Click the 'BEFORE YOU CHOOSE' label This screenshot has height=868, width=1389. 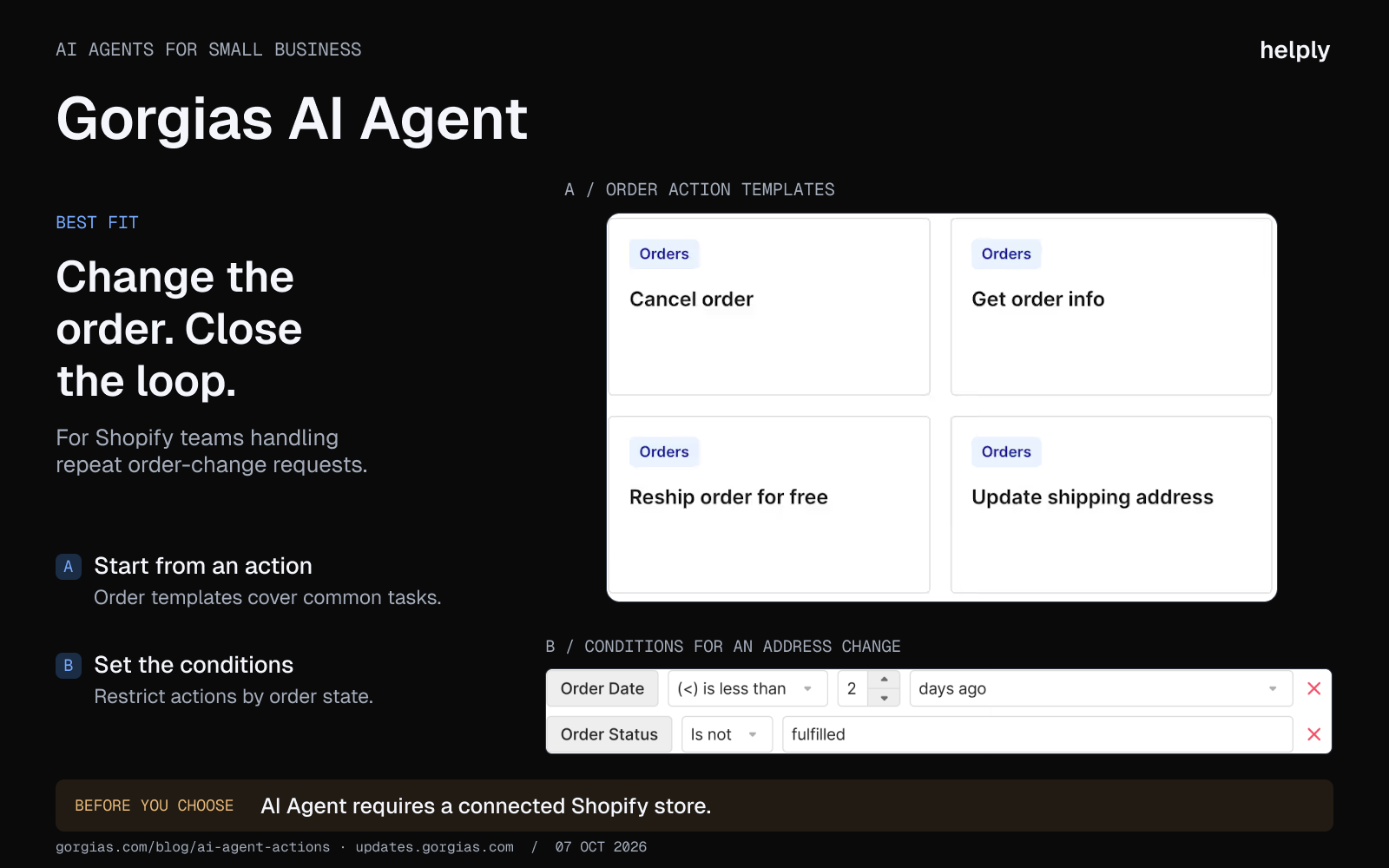click(x=154, y=806)
